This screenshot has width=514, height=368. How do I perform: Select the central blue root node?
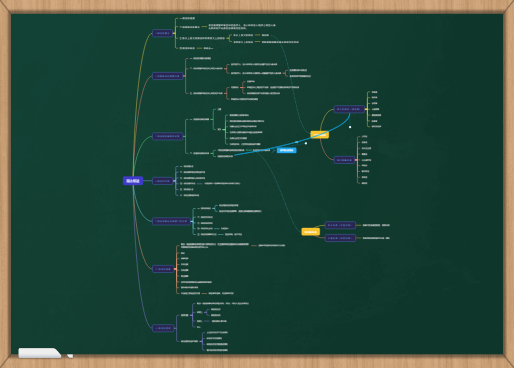(133, 181)
